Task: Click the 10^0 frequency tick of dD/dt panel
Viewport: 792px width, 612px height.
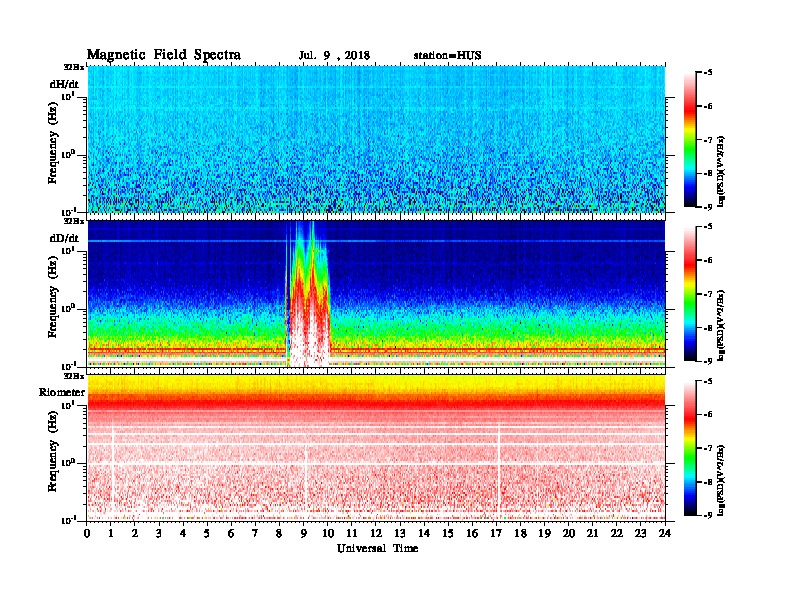Action: (68, 308)
